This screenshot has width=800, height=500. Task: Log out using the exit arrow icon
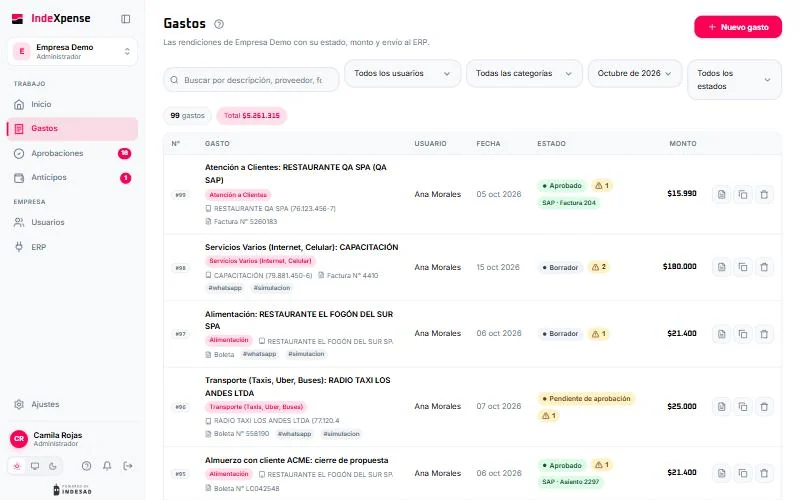pyautogui.click(x=128, y=466)
